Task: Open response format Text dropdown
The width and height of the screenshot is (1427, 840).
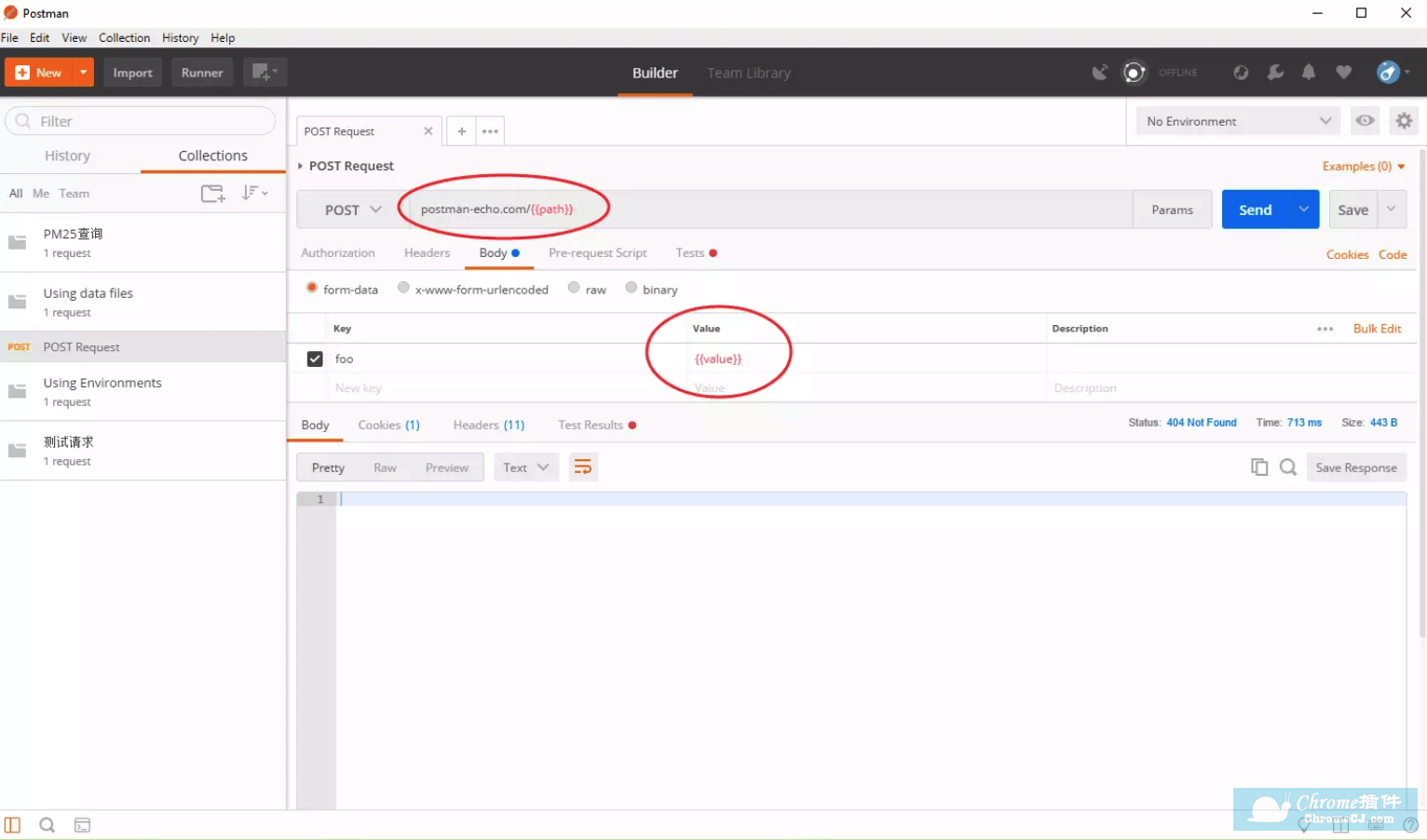Action: point(525,467)
